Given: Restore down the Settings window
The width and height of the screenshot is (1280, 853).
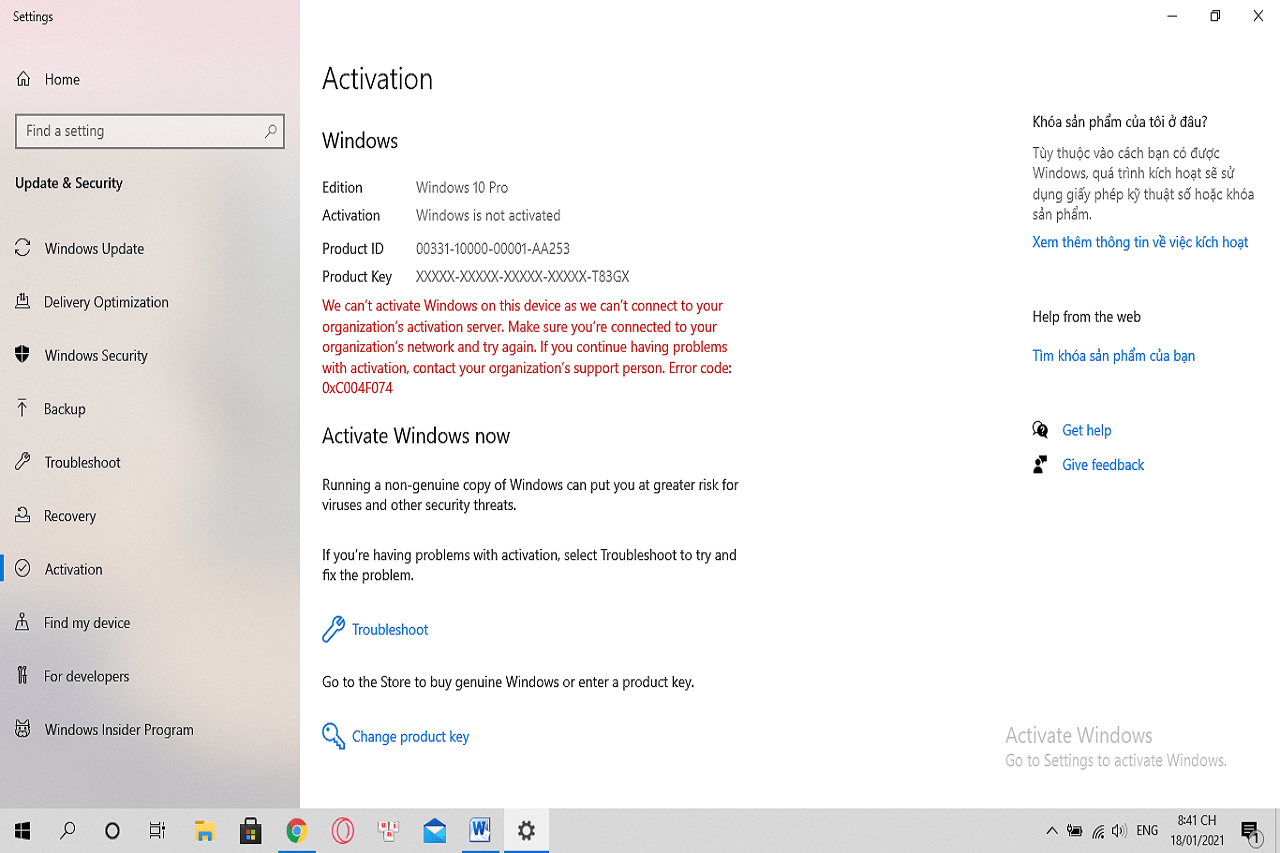Looking at the screenshot, I should tap(1215, 16).
